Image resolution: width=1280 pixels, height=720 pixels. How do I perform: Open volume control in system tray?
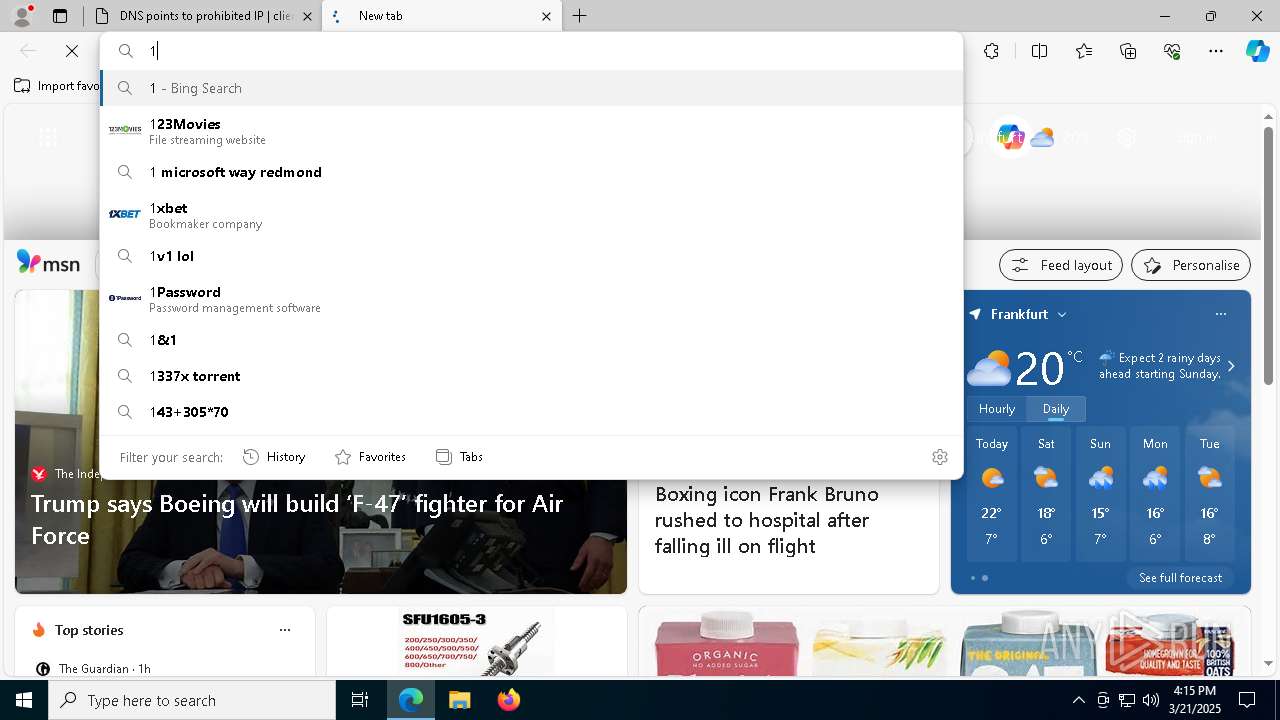[1150, 700]
